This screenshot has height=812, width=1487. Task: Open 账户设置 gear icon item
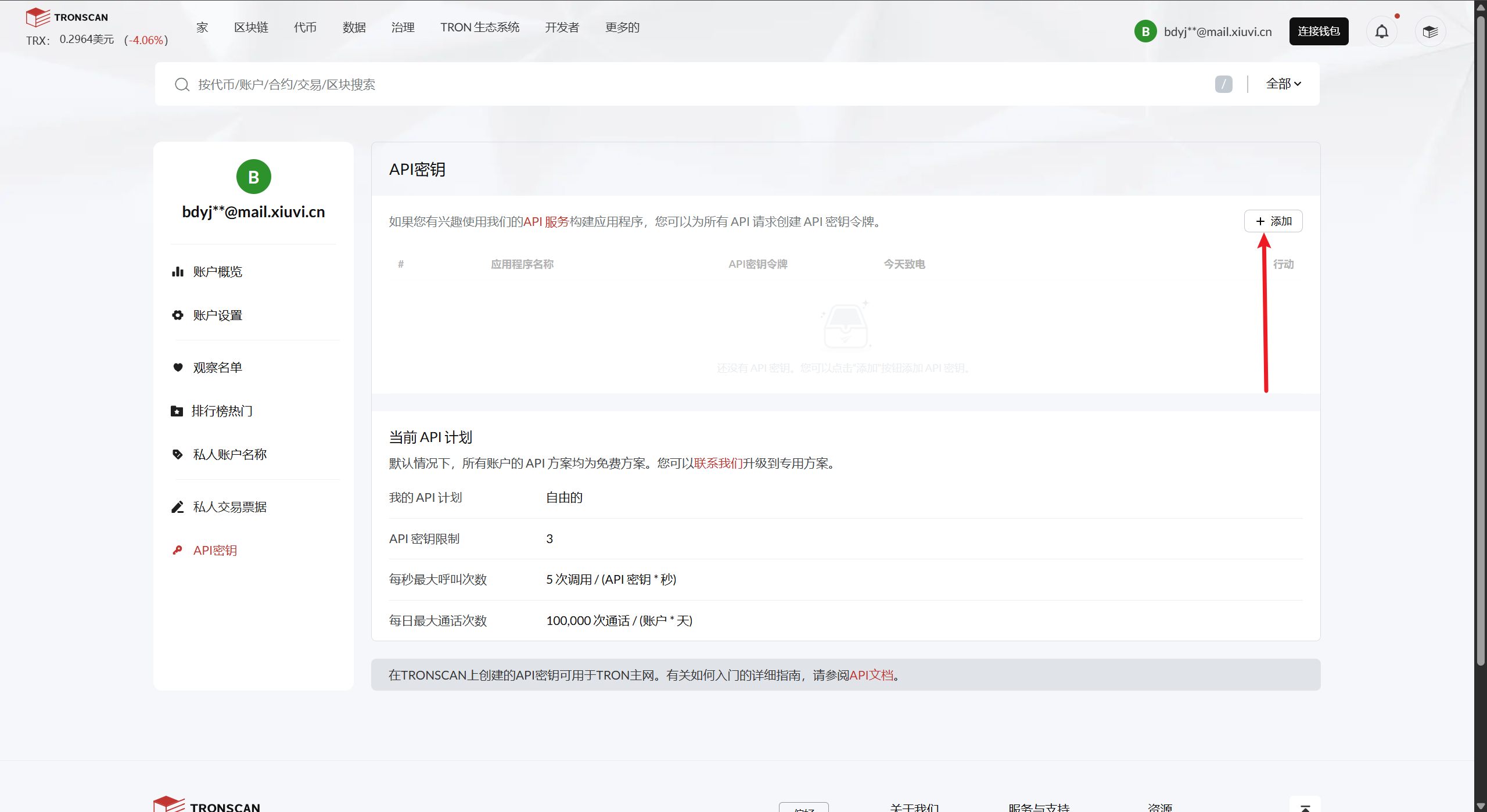pyautogui.click(x=178, y=315)
